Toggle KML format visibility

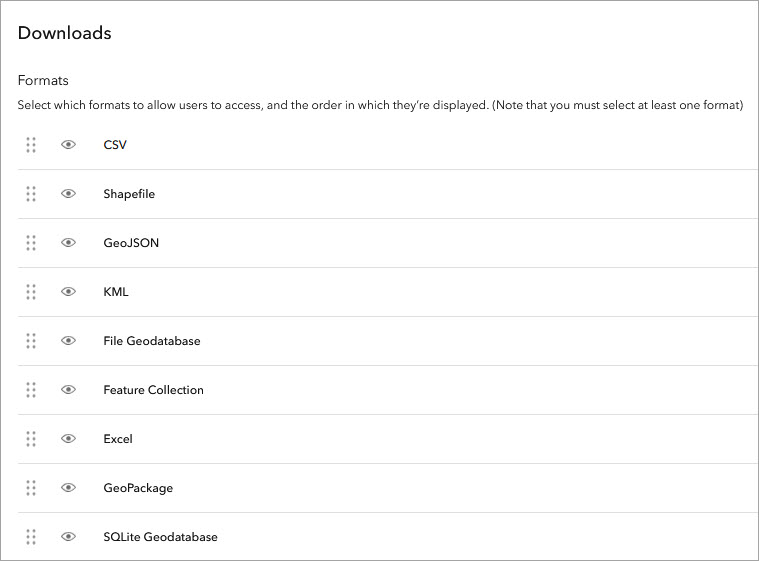click(68, 292)
